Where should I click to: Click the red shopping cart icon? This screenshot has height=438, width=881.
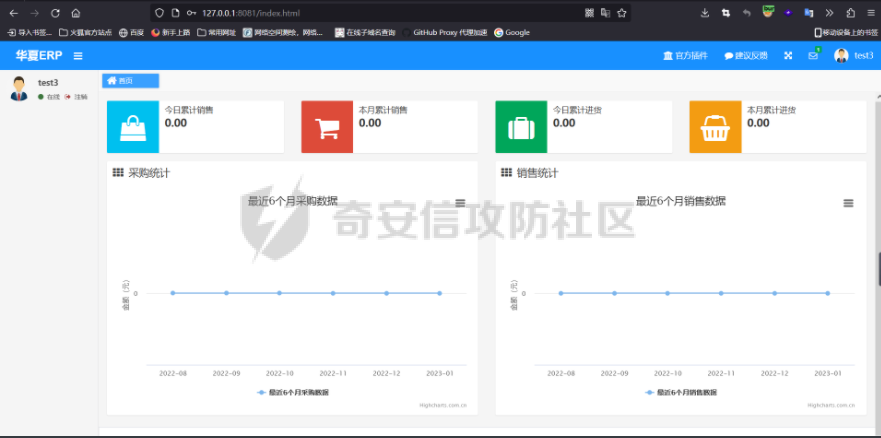327,127
